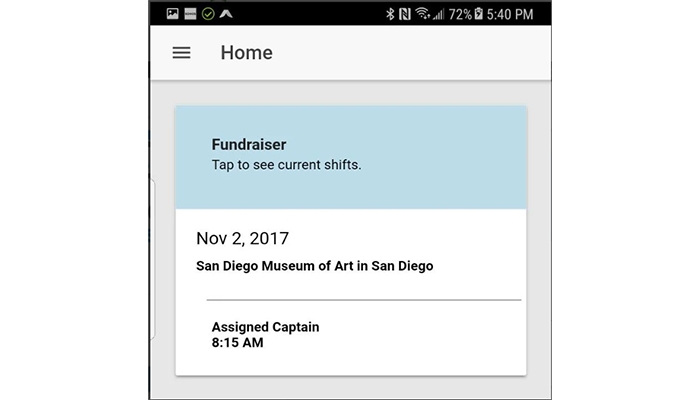Click the Home title in app bar
The width and height of the screenshot is (700, 400).
(246, 53)
